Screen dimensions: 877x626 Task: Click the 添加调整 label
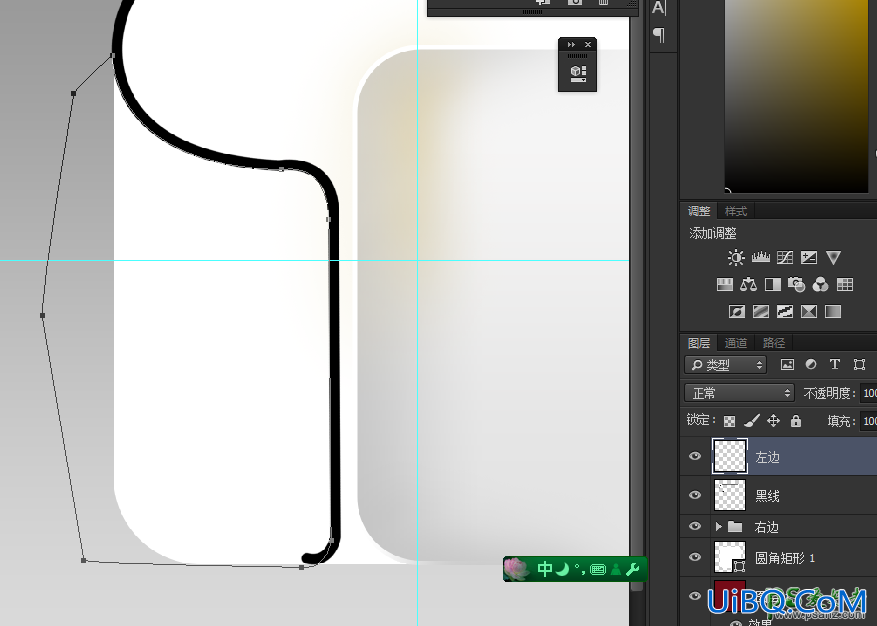click(x=713, y=233)
